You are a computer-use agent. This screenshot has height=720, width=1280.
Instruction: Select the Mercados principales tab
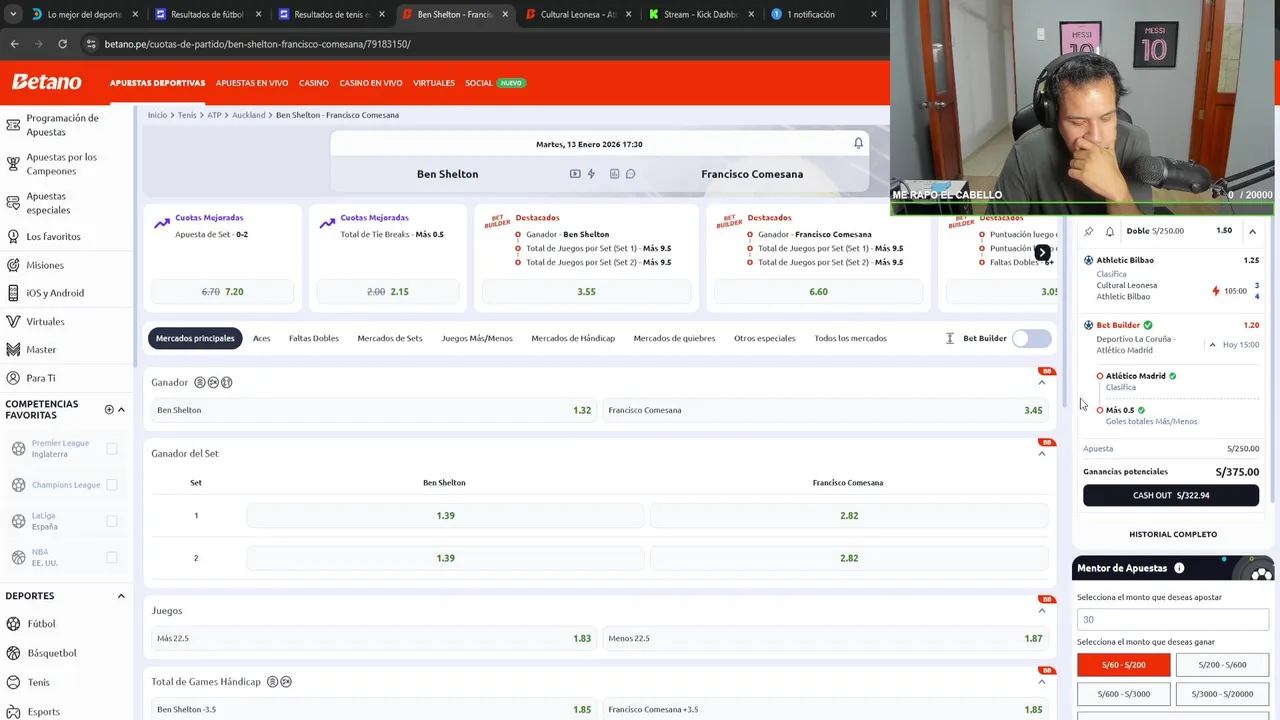pos(195,338)
